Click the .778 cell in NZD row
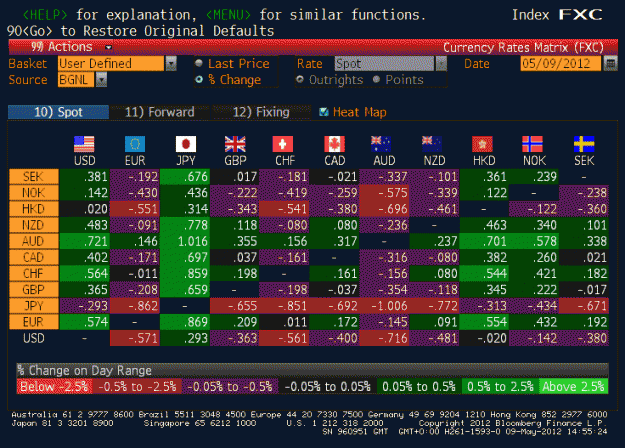The width and height of the screenshot is (625, 448). pyautogui.click(x=185, y=225)
